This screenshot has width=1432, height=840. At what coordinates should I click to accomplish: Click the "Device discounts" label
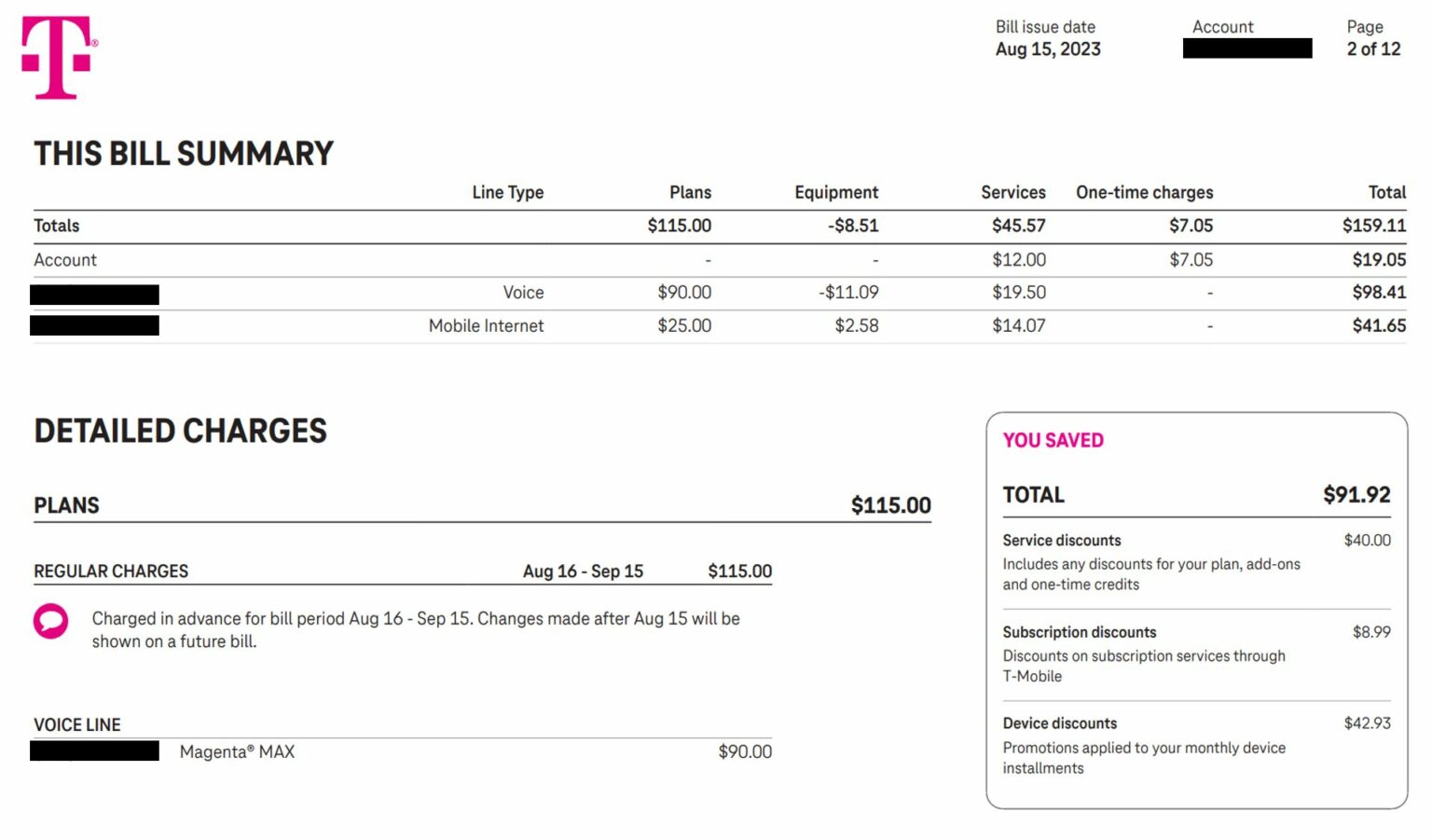pyautogui.click(x=1059, y=723)
